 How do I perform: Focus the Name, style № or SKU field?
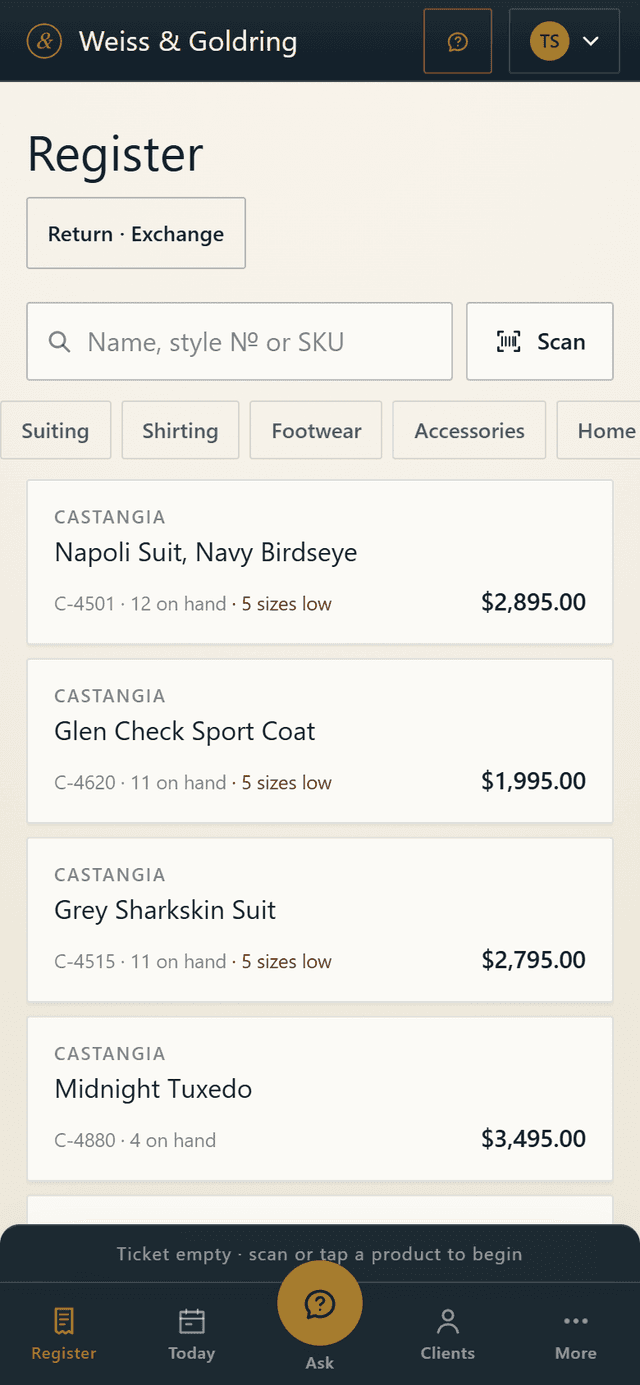coord(240,342)
